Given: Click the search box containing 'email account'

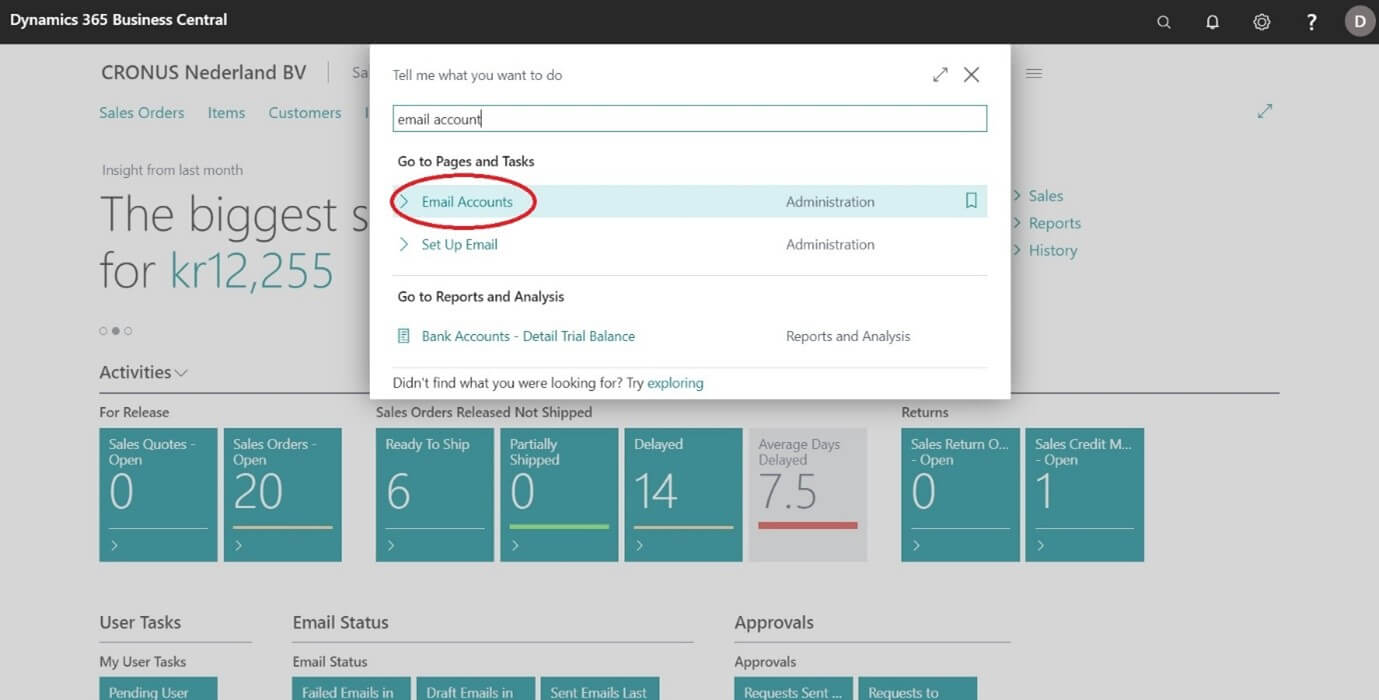Looking at the screenshot, I should (690, 119).
